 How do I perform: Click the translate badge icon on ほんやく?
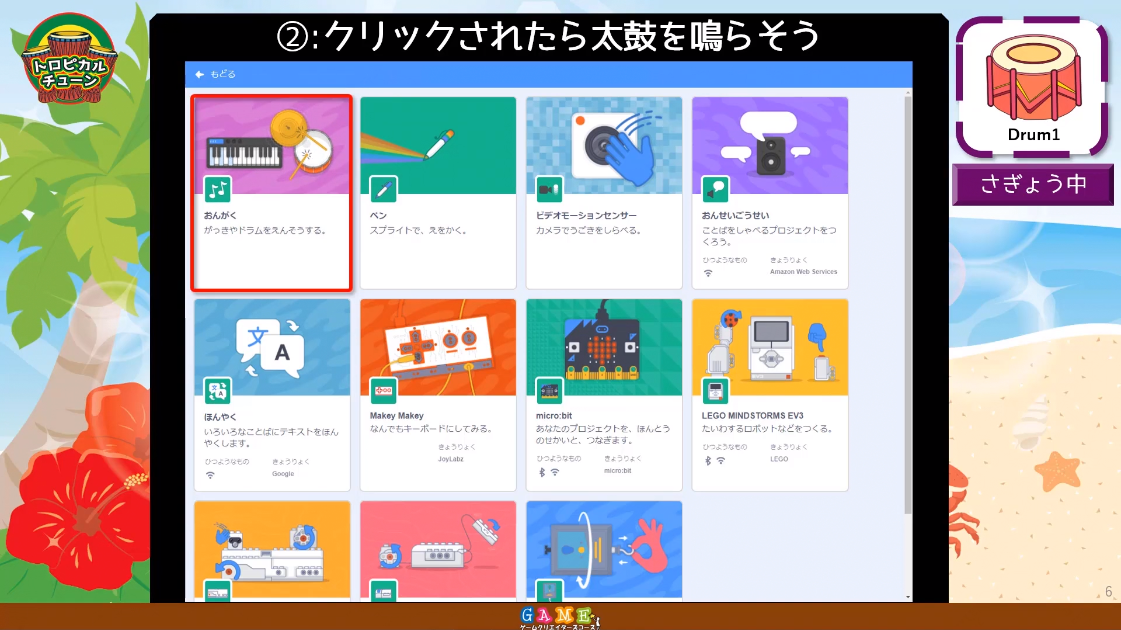point(217,391)
